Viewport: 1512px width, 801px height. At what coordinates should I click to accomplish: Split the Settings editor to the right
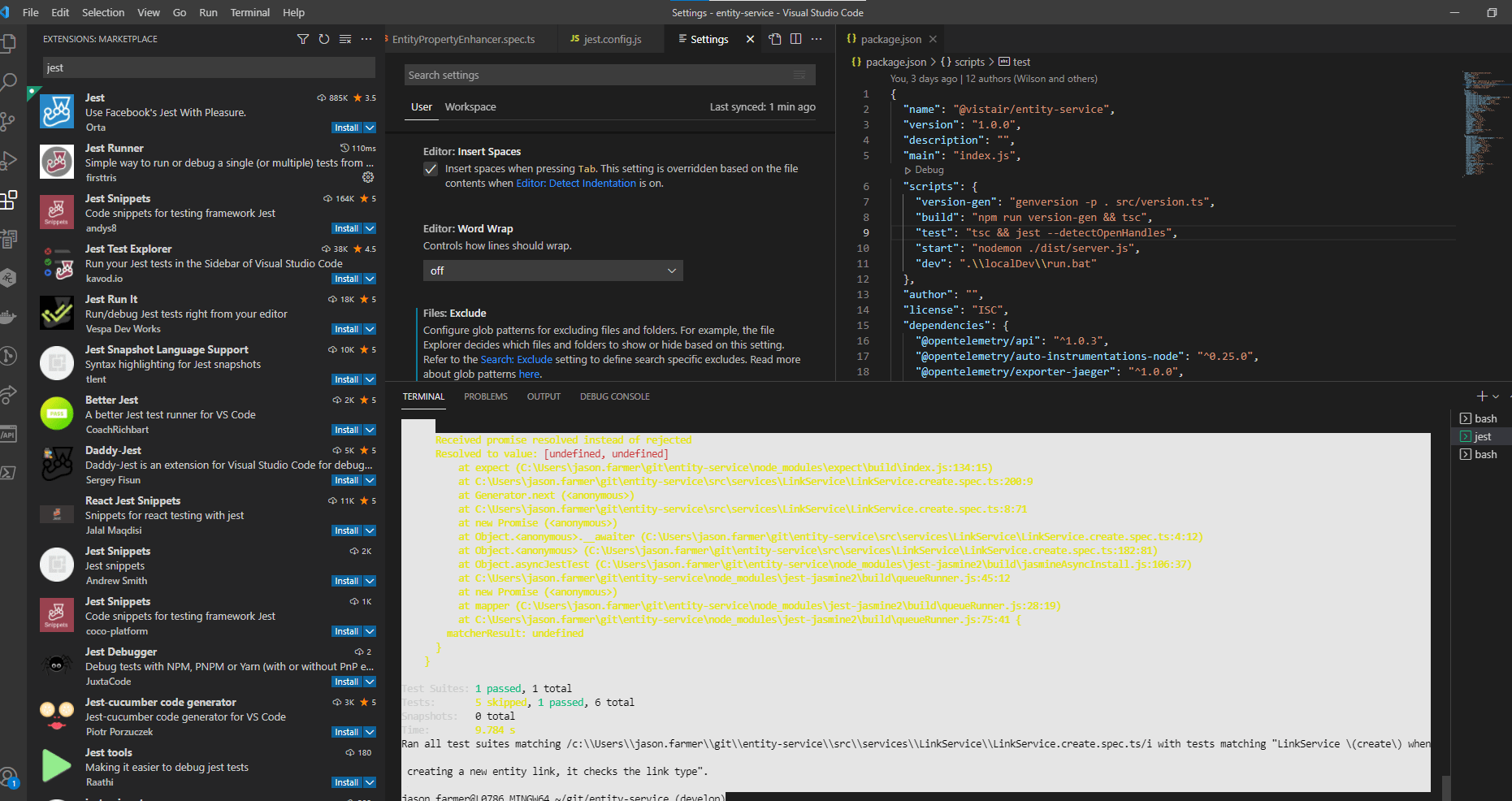796,39
